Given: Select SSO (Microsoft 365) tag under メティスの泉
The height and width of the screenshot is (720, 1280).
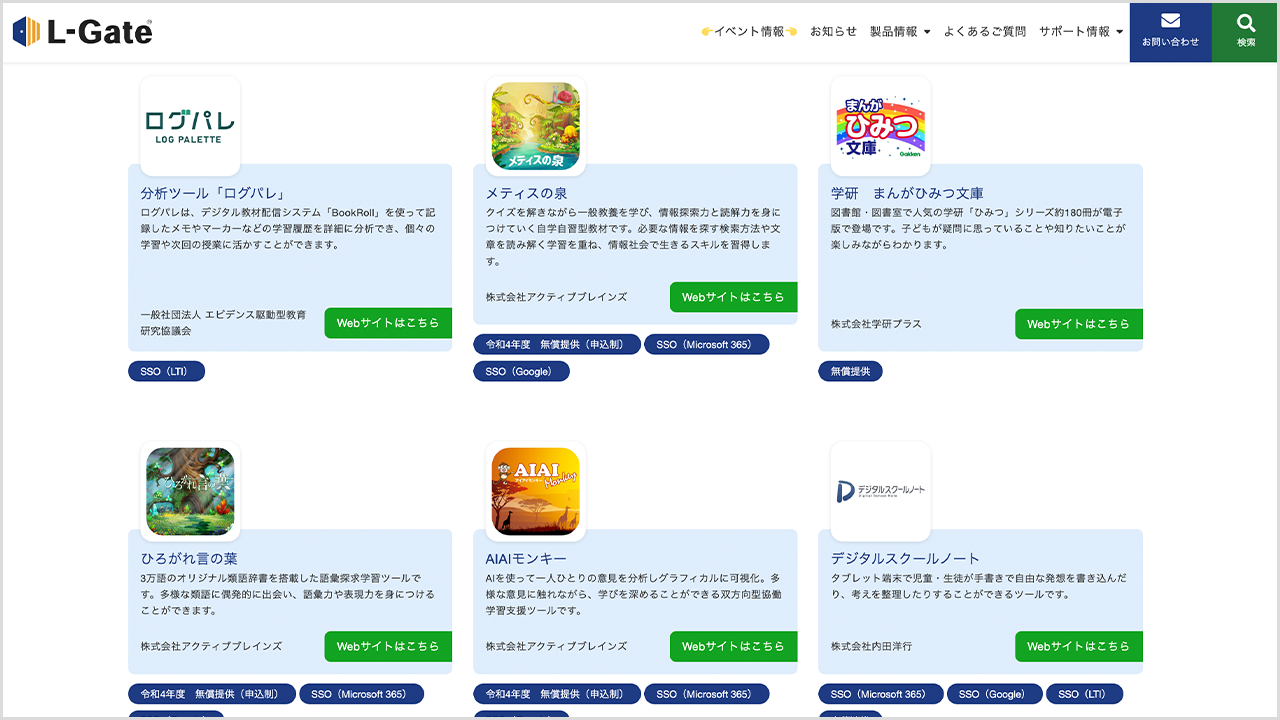Looking at the screenshot, I should coord(706,344).
